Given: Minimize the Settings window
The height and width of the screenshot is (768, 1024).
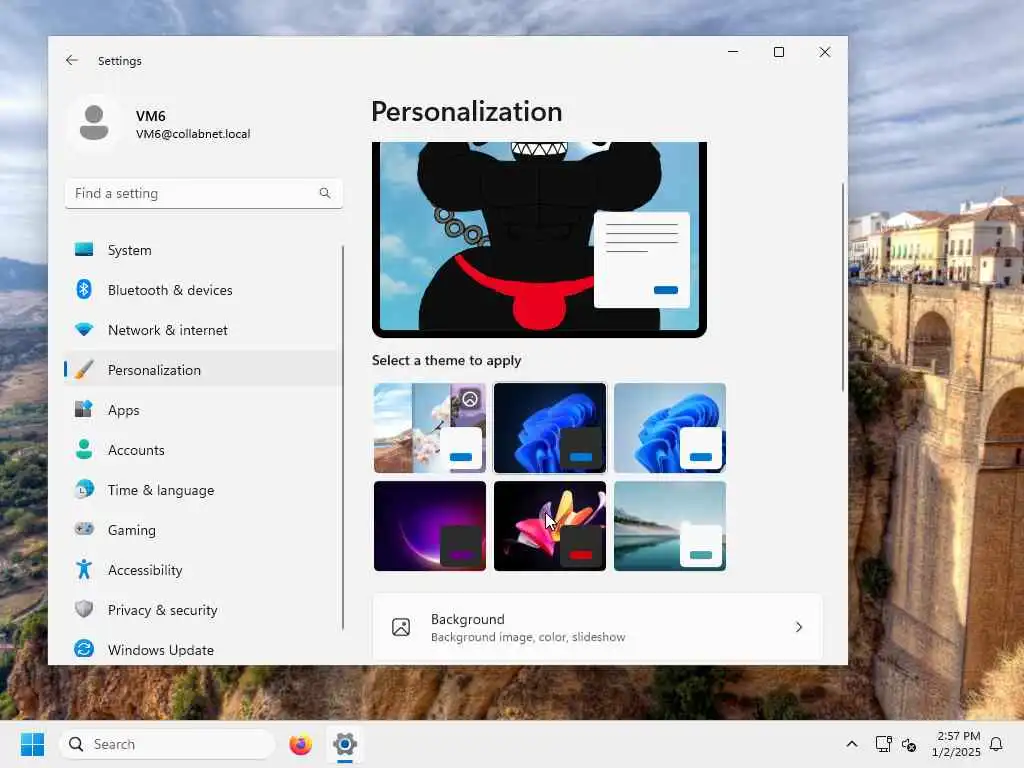Looking at the screenshot, I should (x=733, y=52).
